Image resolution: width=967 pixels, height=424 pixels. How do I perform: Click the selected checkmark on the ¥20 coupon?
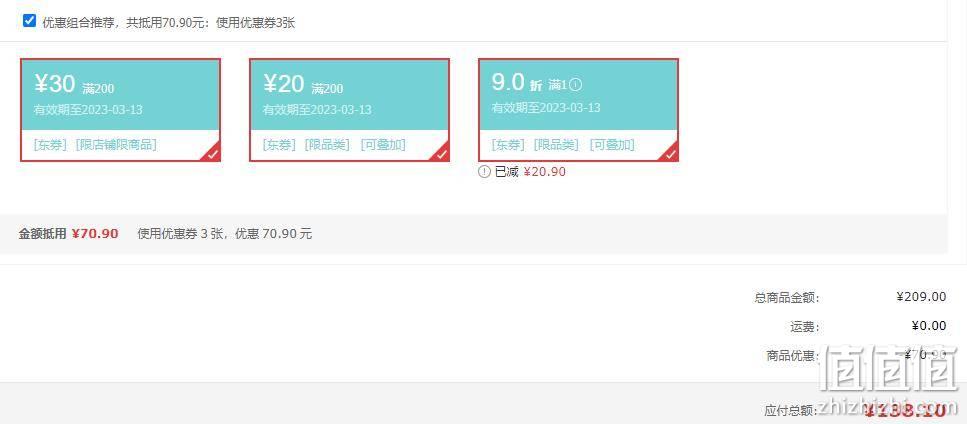tap(440, 153)
